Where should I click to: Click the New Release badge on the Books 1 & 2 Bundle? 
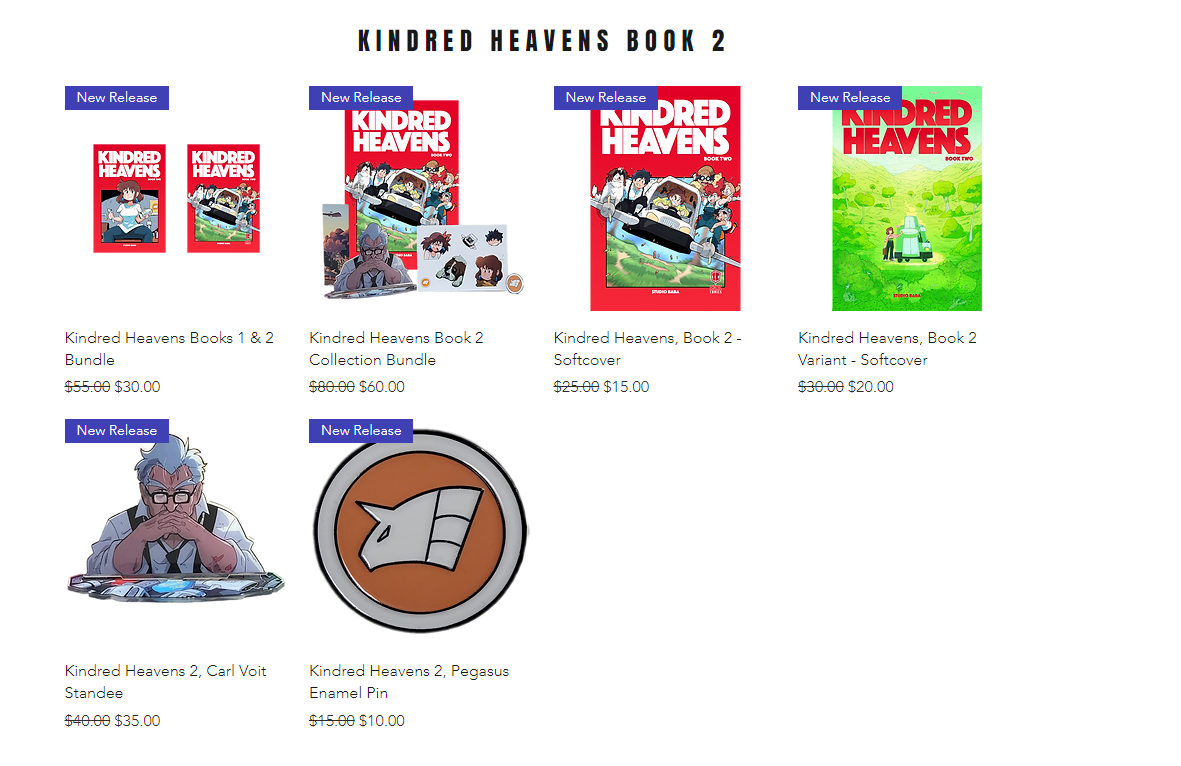click(117, 98)
